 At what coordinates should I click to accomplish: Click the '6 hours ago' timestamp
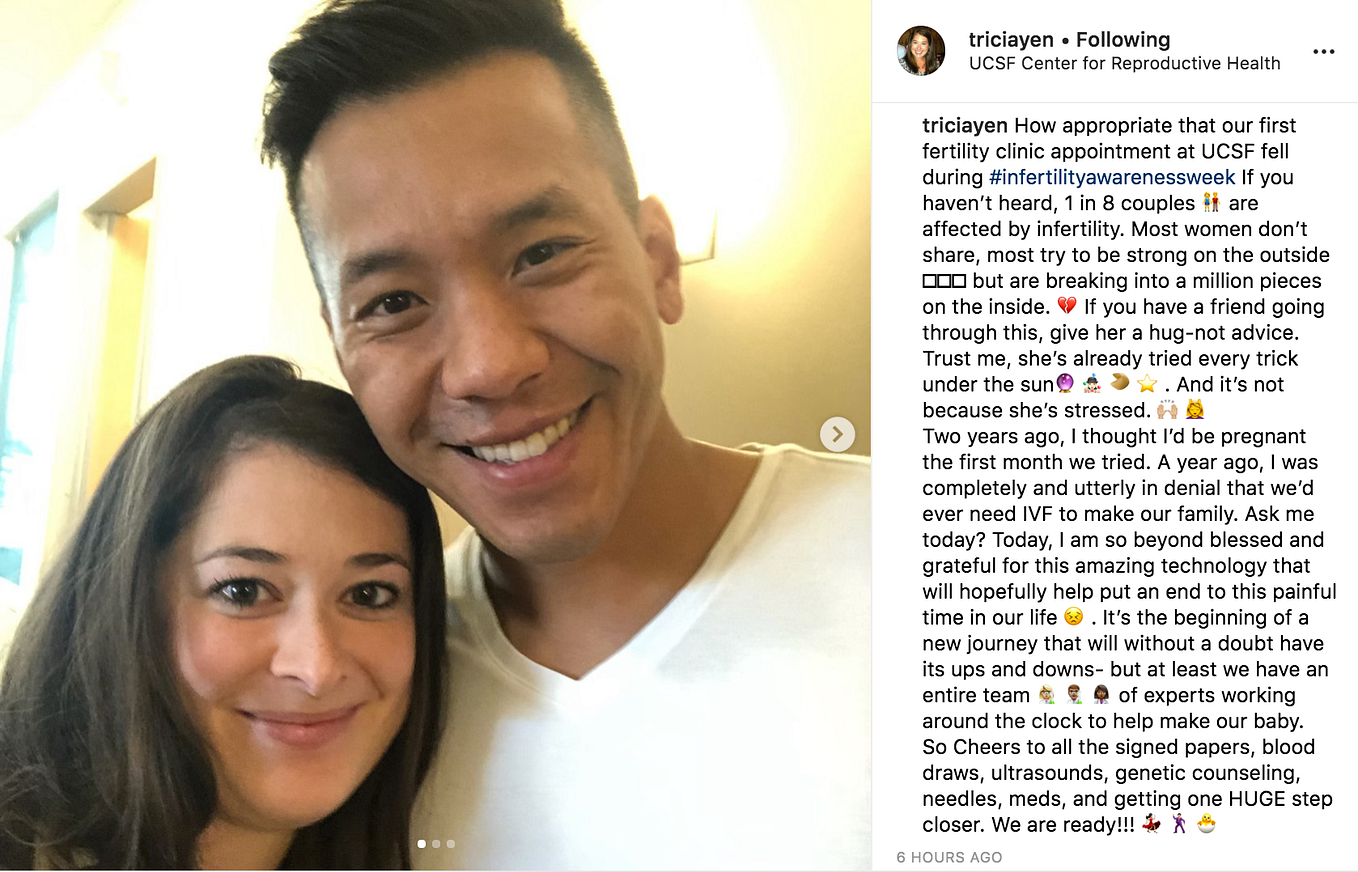click(x=949, y=857)
